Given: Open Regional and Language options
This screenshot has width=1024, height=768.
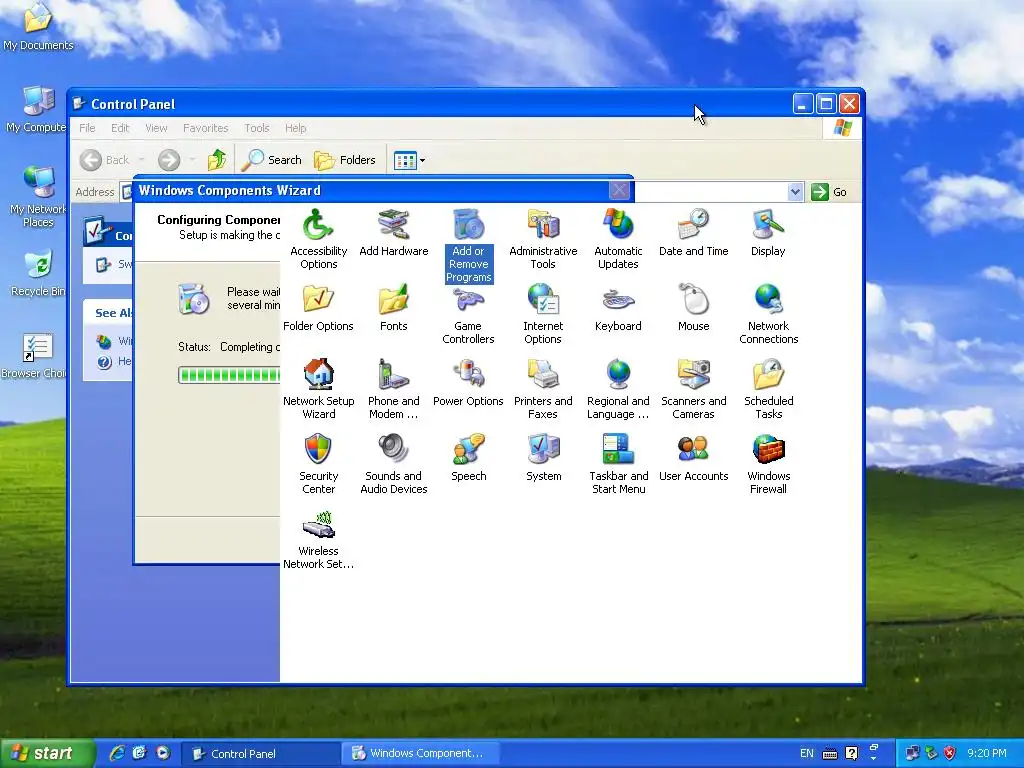Looking at the screenshot, I should (x=618, y=389).
